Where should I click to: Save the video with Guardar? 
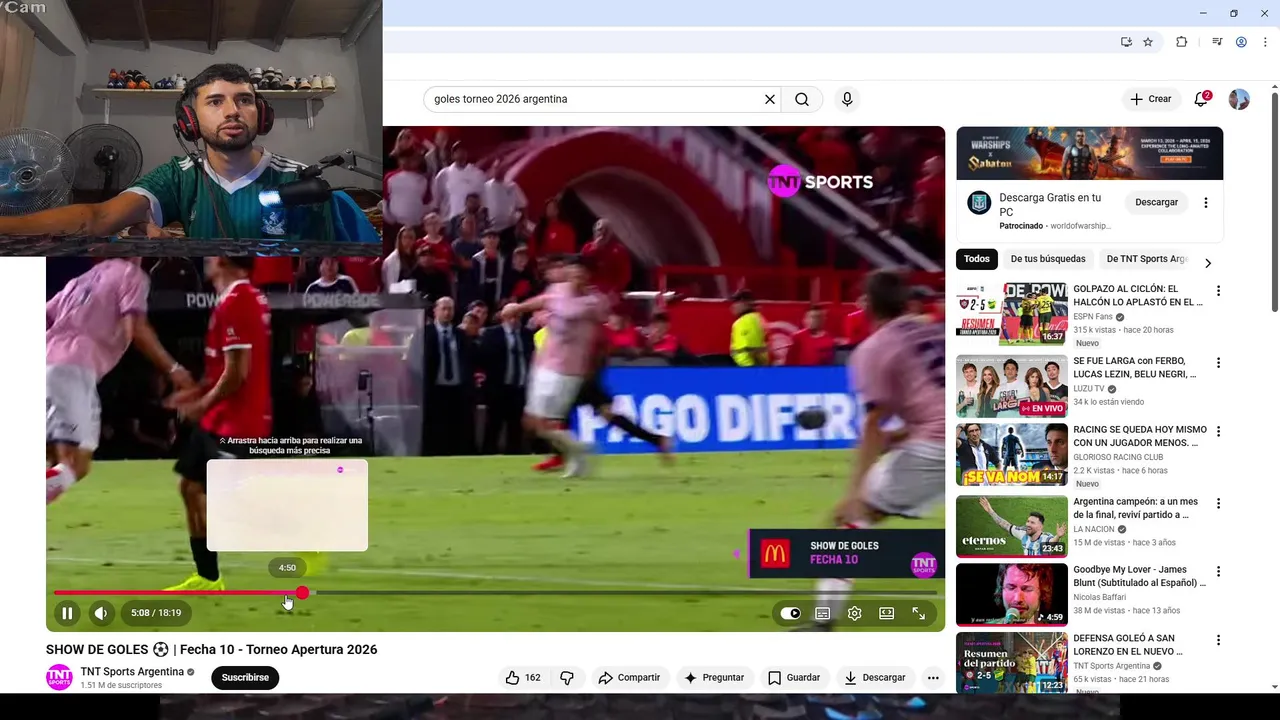(x=794, y=677)
